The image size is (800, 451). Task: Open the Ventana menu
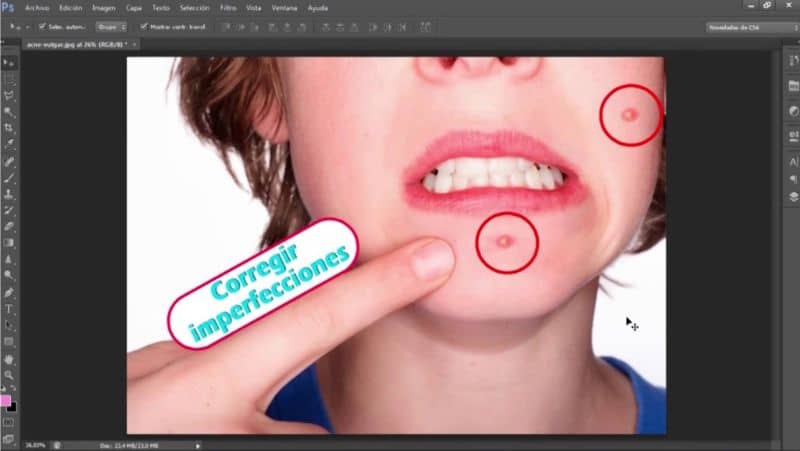coord(284,8)
